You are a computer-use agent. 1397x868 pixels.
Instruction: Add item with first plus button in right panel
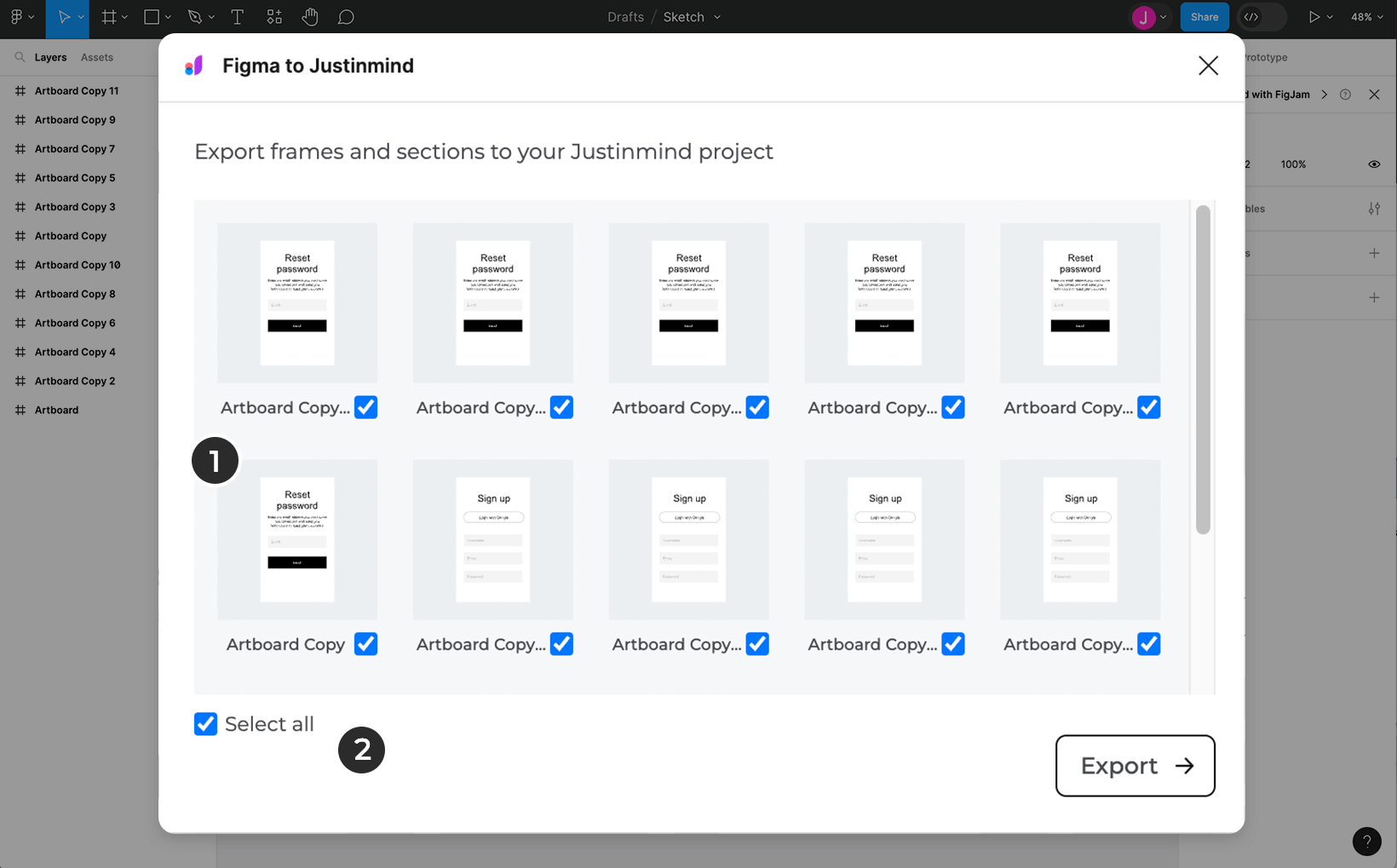coord(1374,253)
